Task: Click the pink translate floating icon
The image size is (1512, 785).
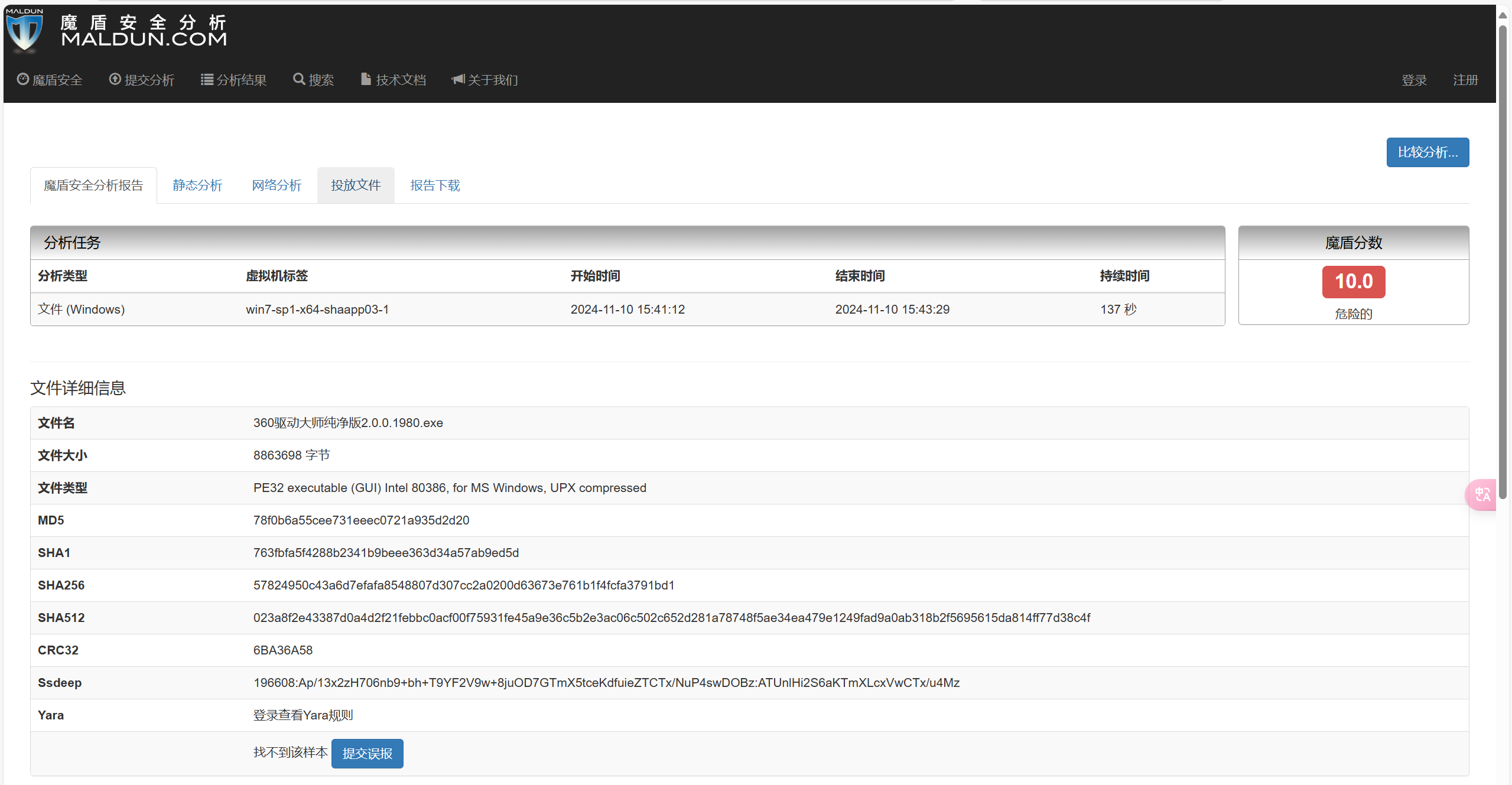Action: (1482, 494)
